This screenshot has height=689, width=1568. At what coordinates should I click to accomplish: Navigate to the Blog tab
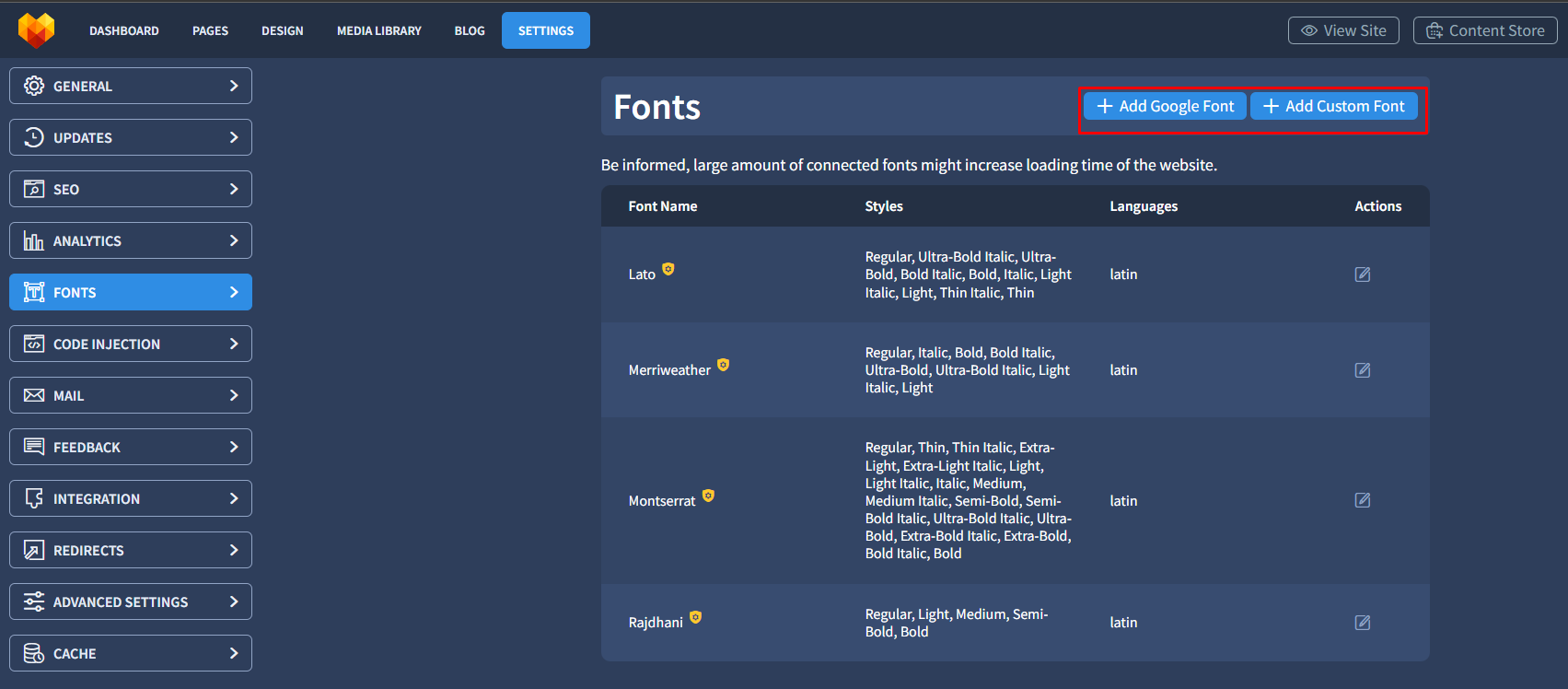coord(470,30)
